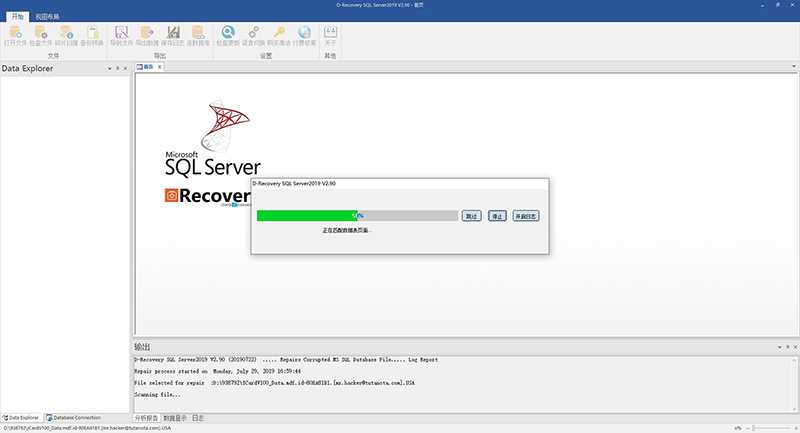800x433 pixels.
Task: Close the 输出 output panel
Action: click(795, 347)
